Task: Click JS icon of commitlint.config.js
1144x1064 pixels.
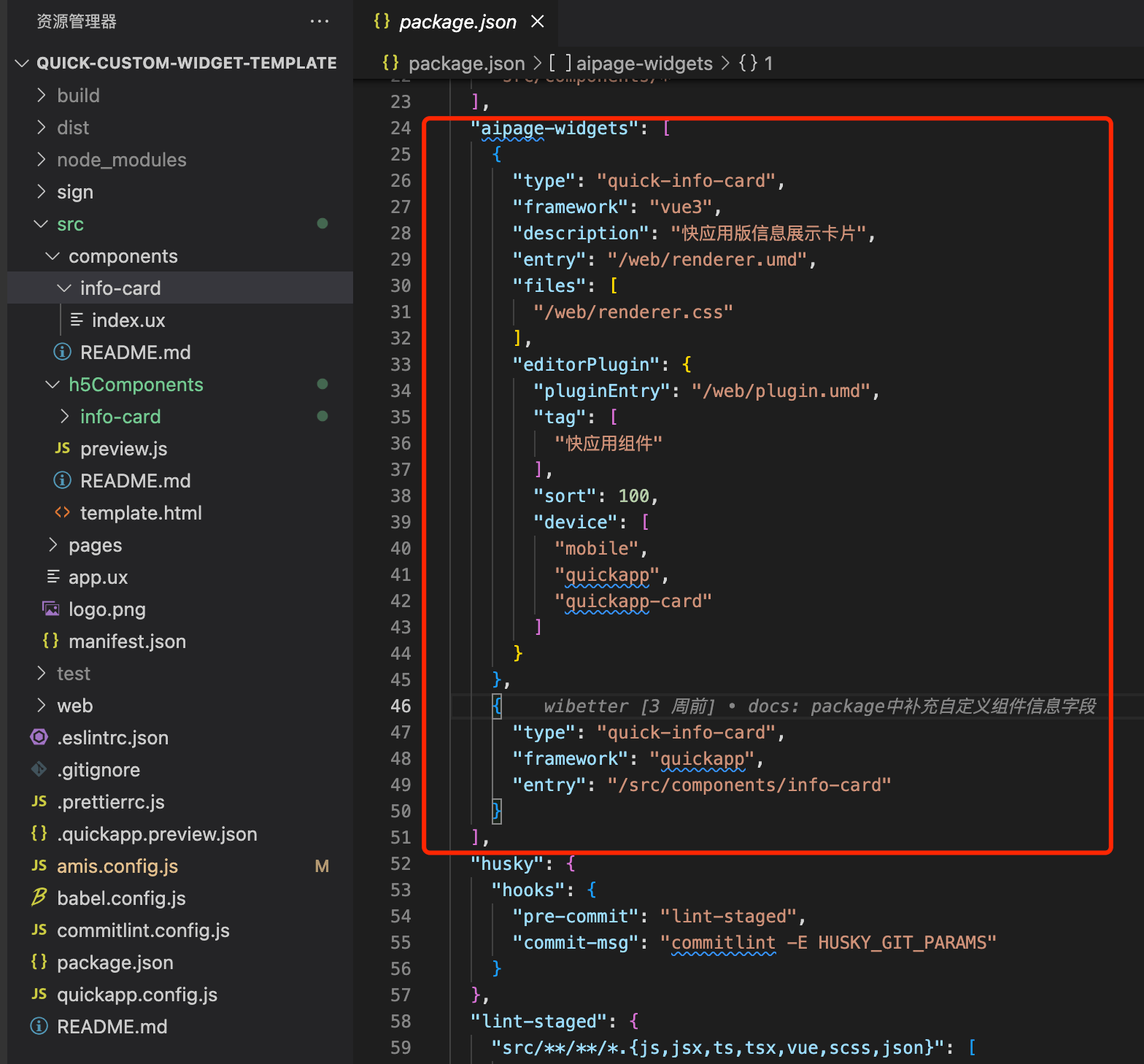Action: click(x=39, y=930)
